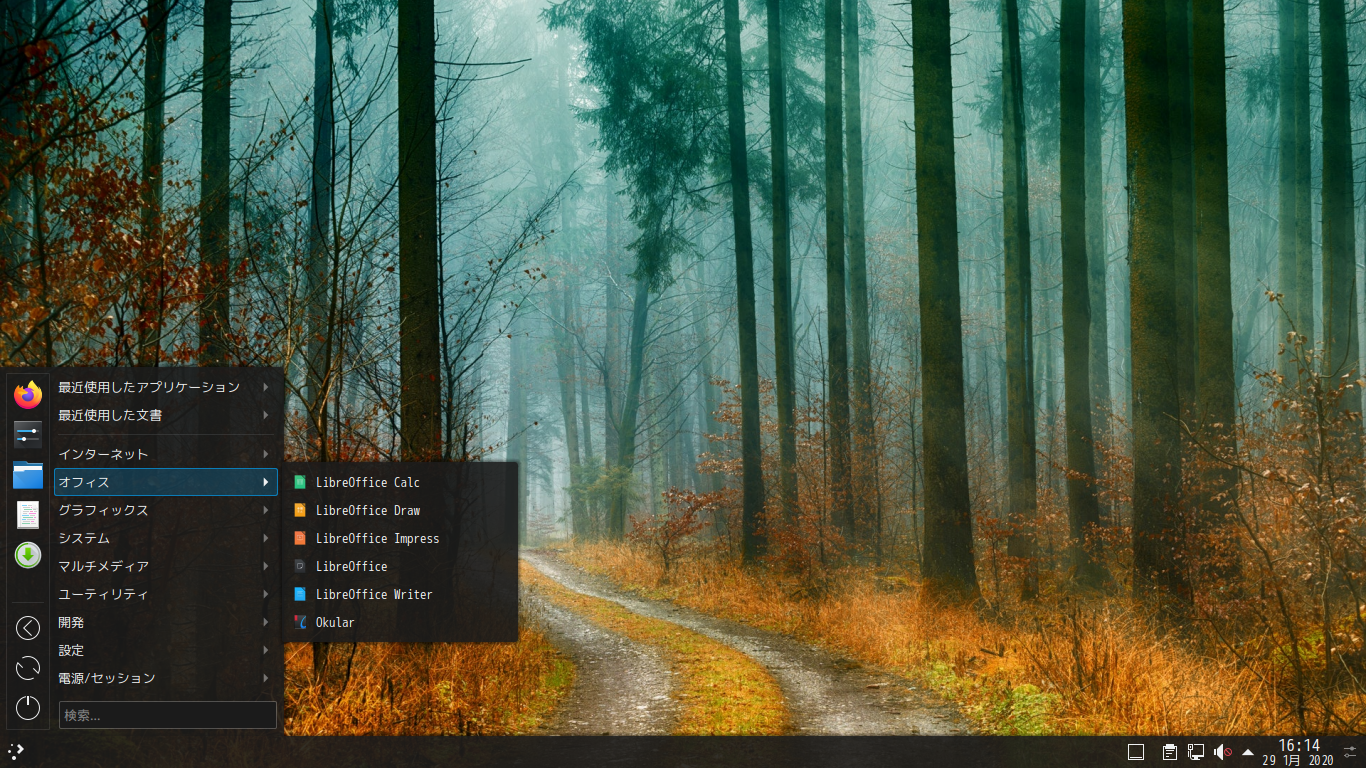Image resolution: width=1366 pixels, height=768 pixels.
Task: Open the blue folder file manager icon
Action: (28, 475)
